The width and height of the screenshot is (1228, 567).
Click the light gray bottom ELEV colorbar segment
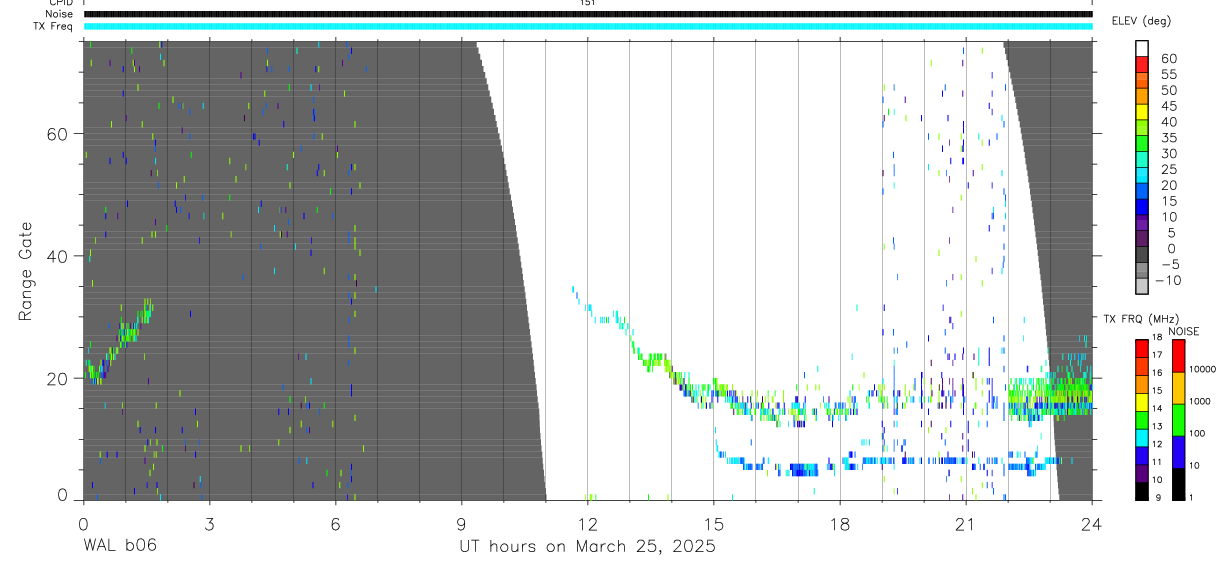[x=1142, y=287]
